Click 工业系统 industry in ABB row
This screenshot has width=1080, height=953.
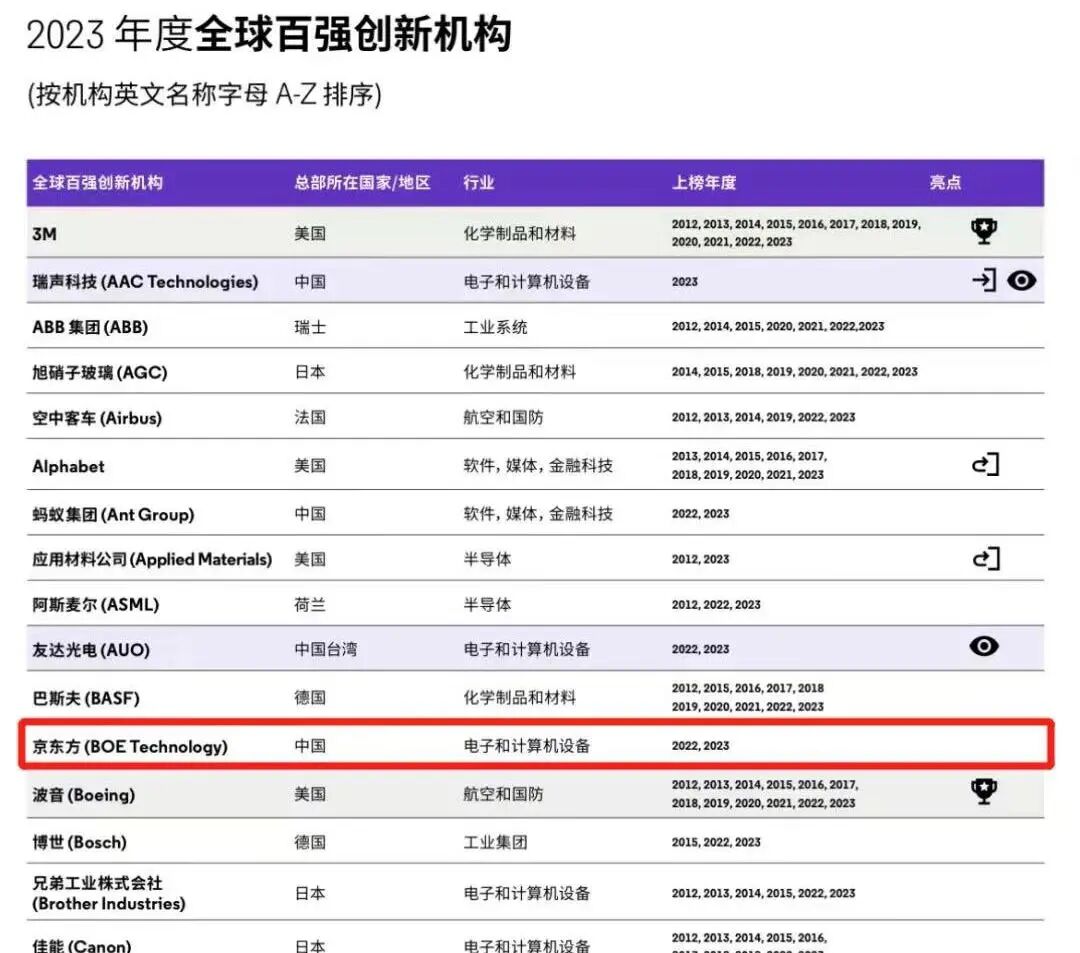pyautogui.click(x=495, y=327)
